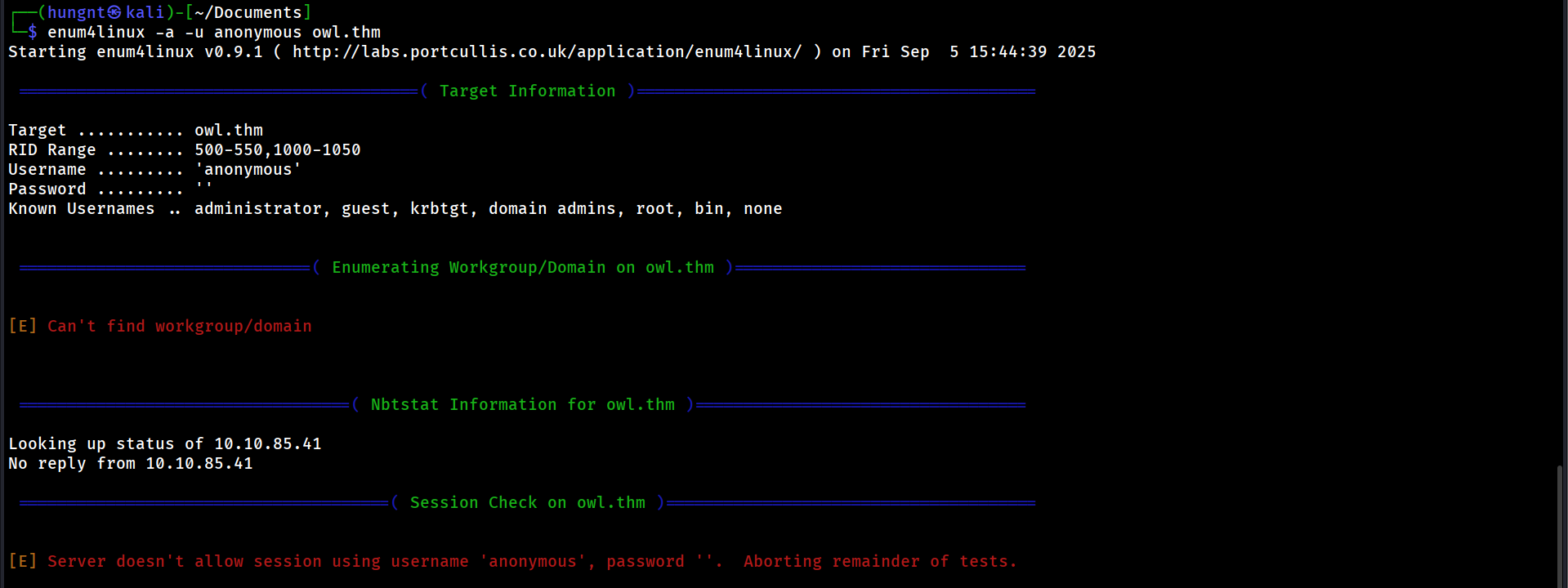1568x588 pixels.
Task: Click "krbtgt" in the Known Usernames list
Action: [x=439, y=208]
